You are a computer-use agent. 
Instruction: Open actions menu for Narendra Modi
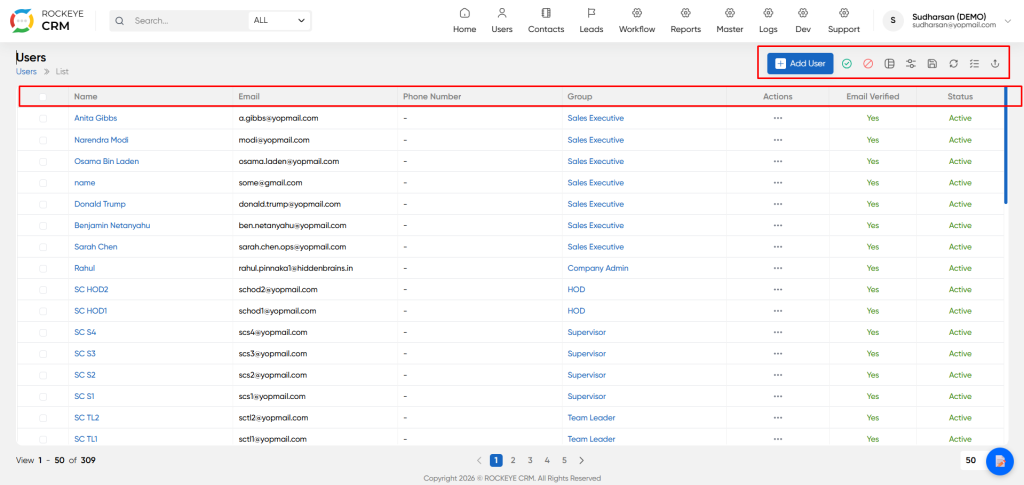click(x=777, y=140)
